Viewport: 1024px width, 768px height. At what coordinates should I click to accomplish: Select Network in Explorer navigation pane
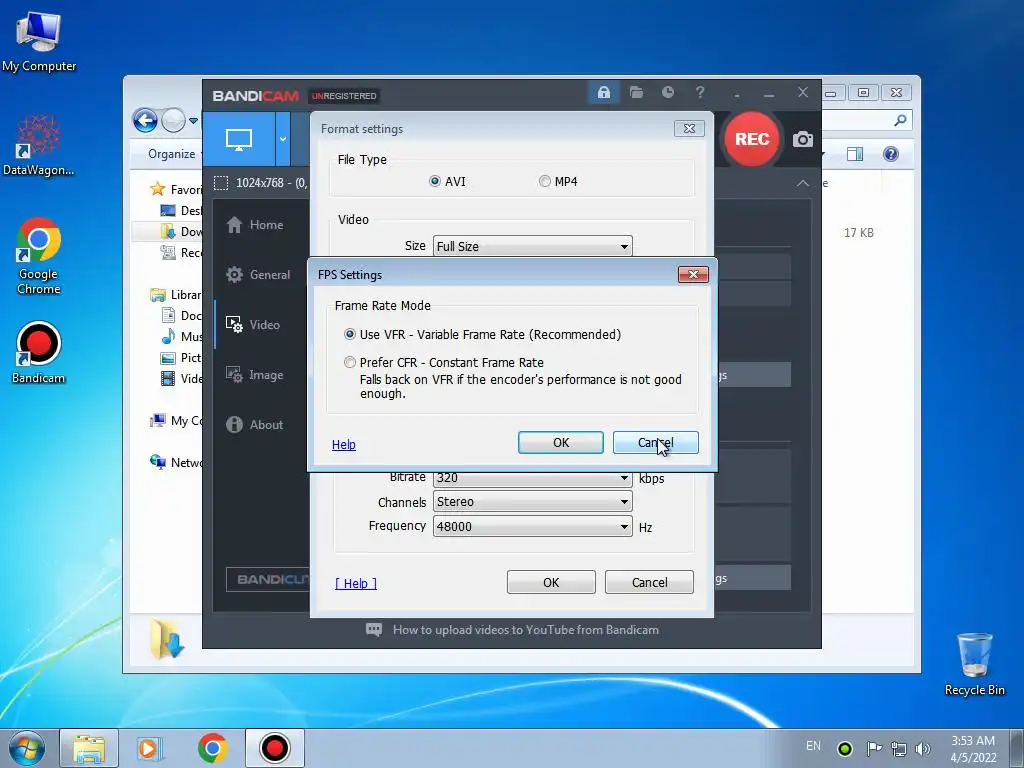tap(176, 462)
